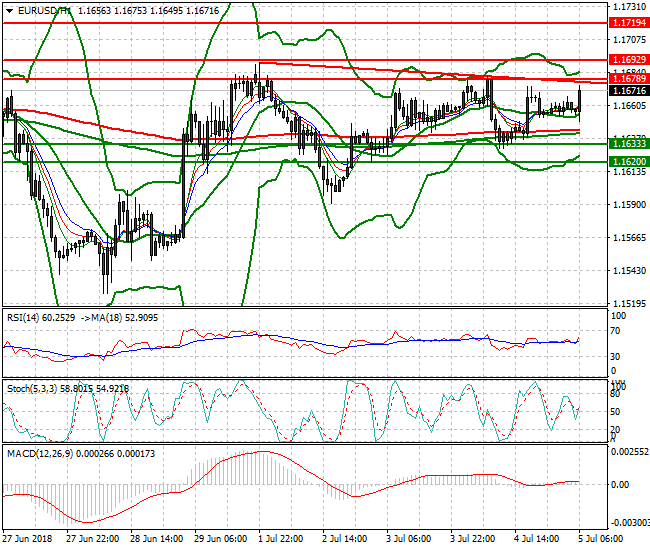Select the 1.16789 horizontal level label
This screenshot has height=550, width=650.
[628, 78]
